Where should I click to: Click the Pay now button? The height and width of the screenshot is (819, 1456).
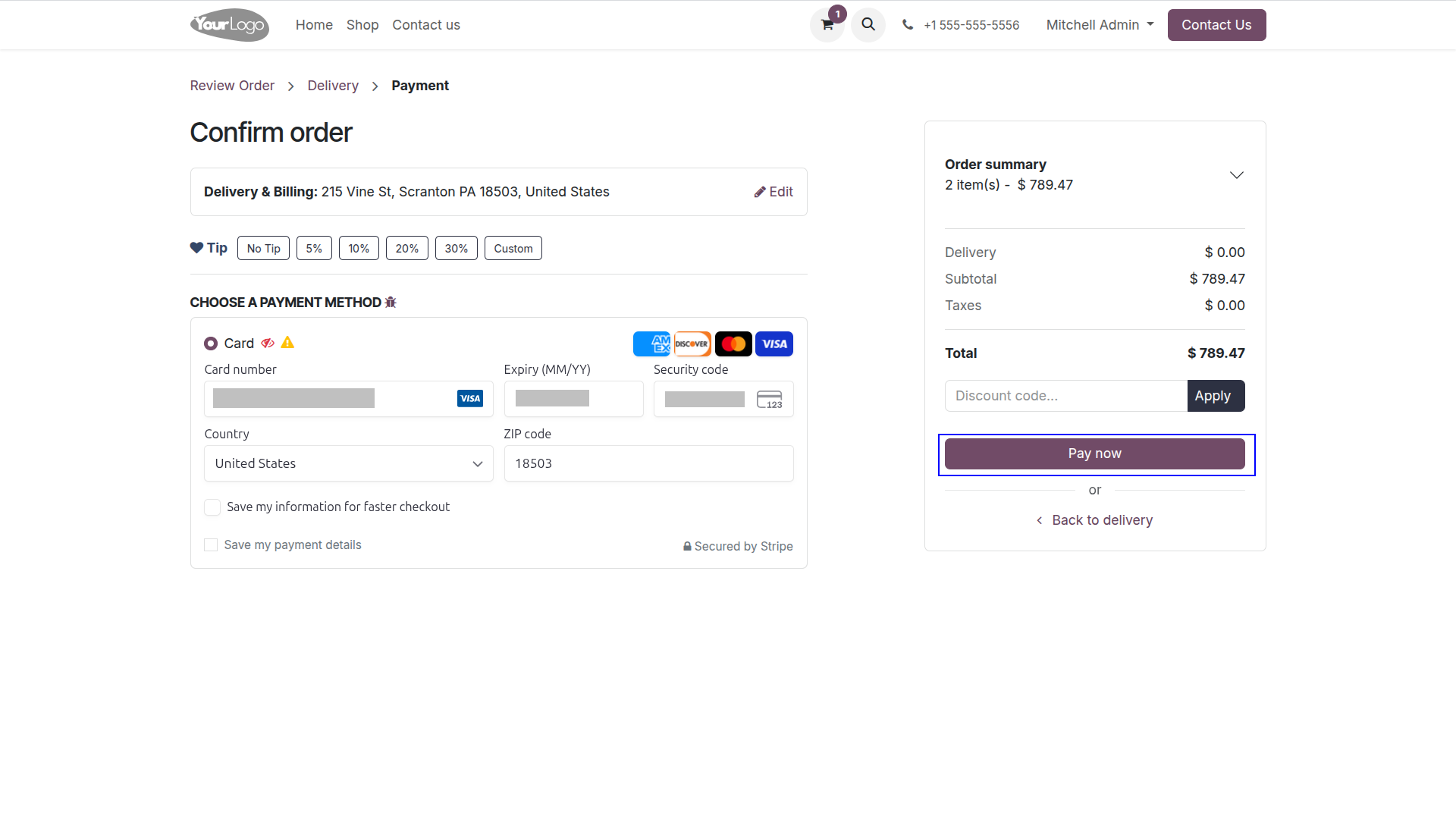point(1095,453)
